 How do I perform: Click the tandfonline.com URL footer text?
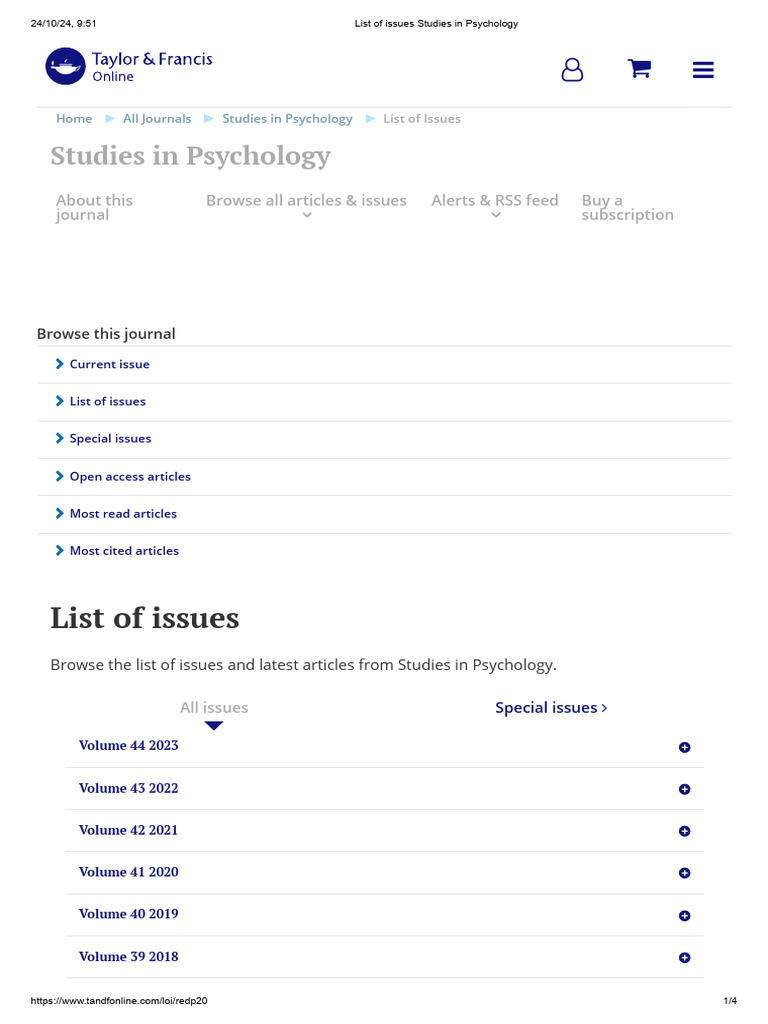[119, 1000]
